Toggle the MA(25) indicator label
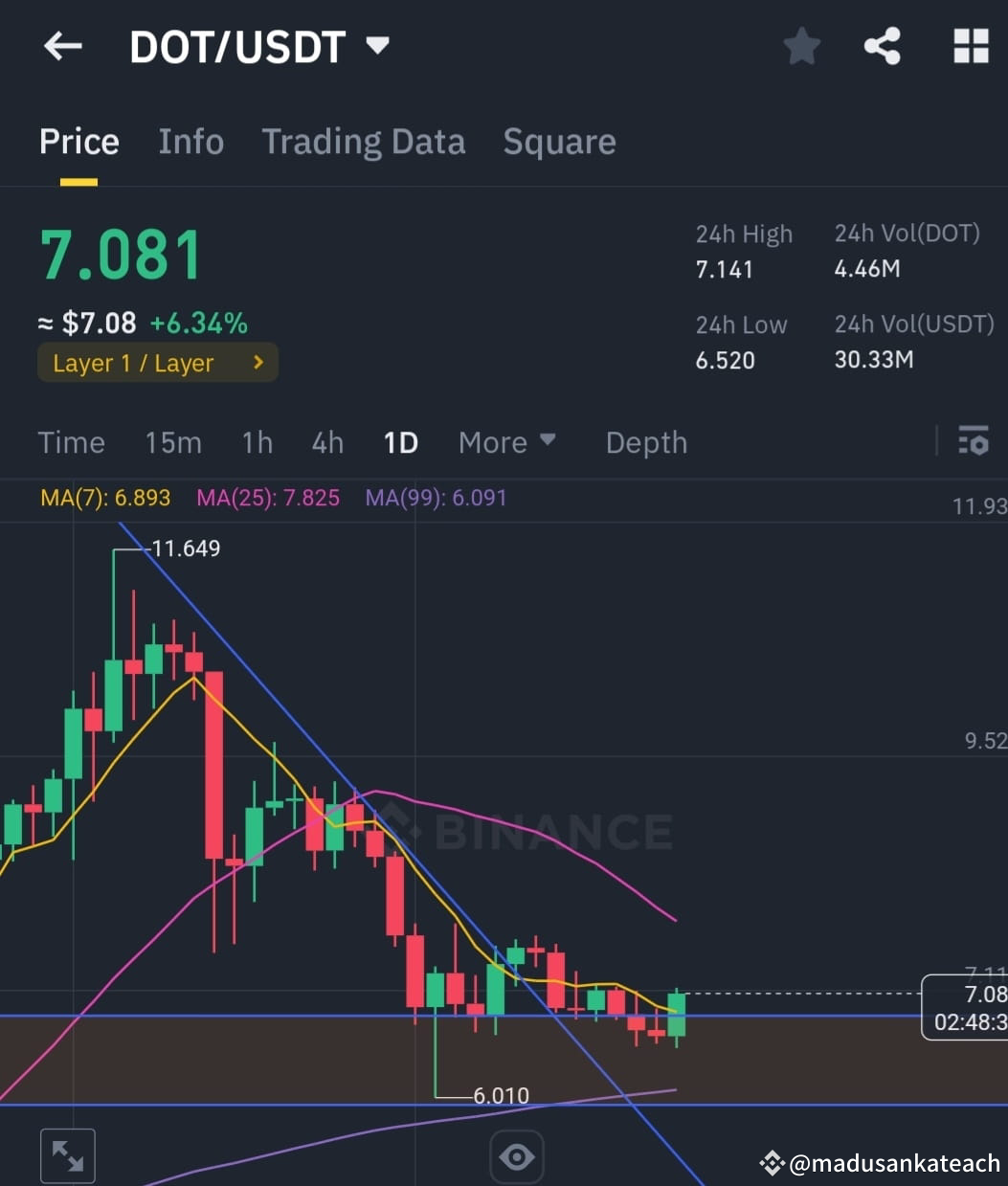This screenshot has height=1186, width=1008. tap(268, 498)
